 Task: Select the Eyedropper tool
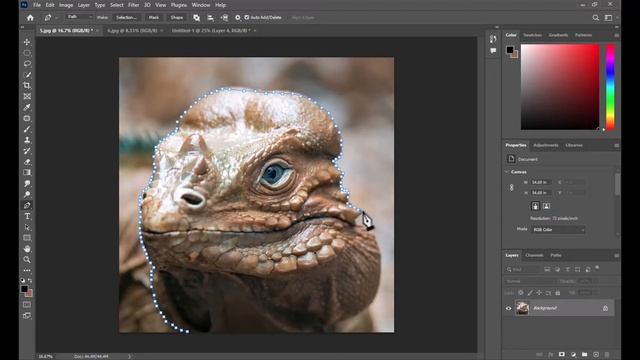click(27, 107)
